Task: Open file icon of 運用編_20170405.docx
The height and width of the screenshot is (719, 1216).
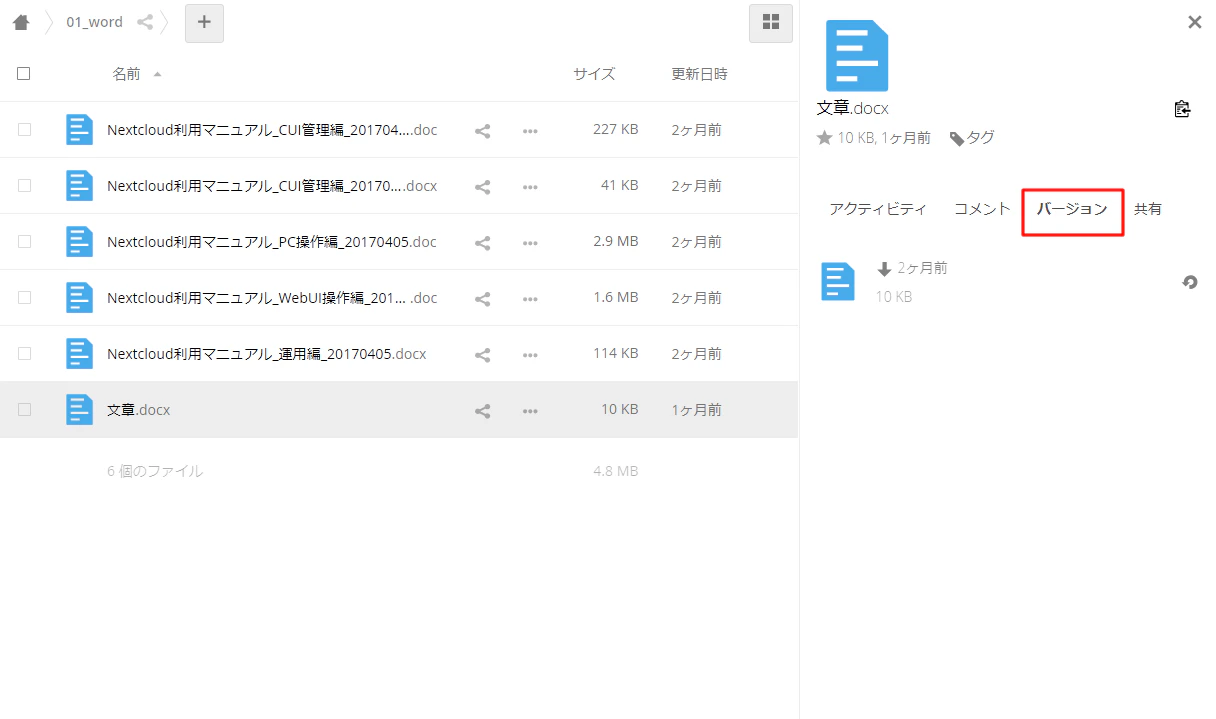Action: tap(79, 354)
